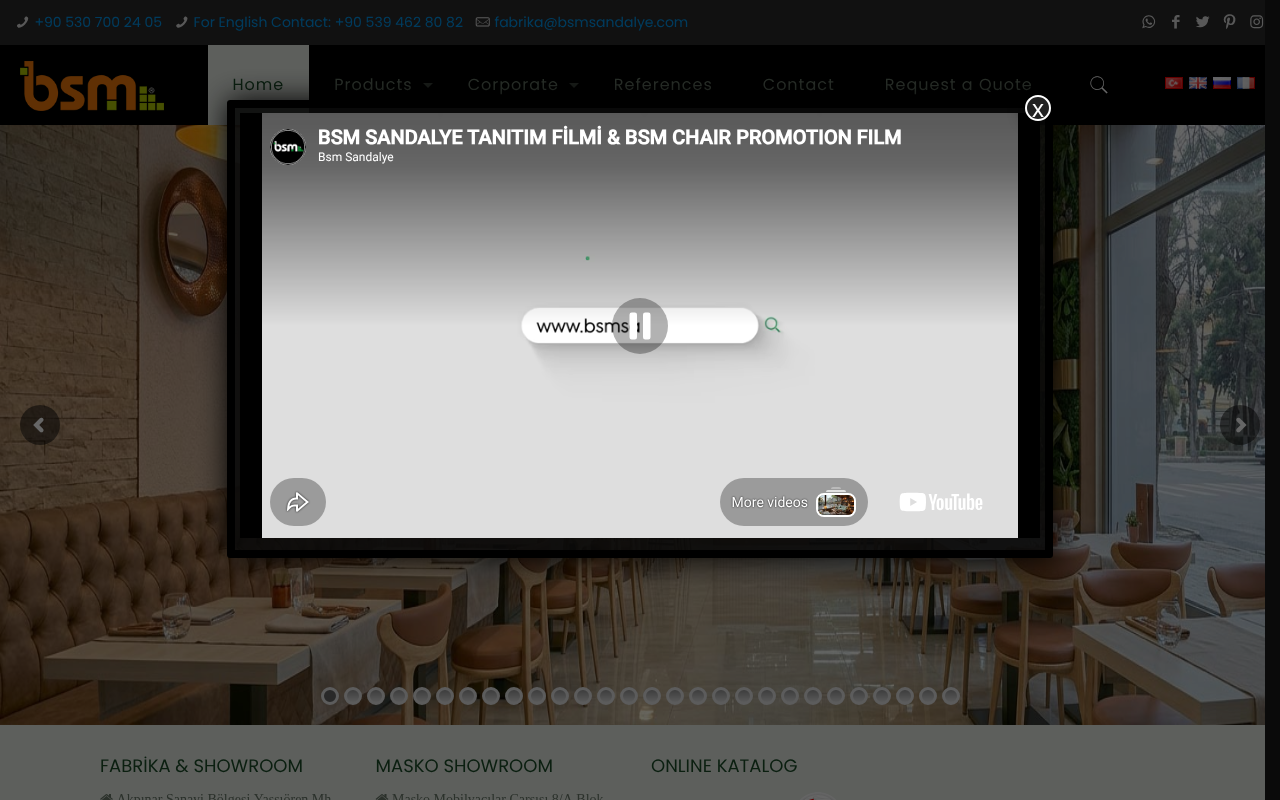Expand the Corporate submenu arrow
This screenshot has width=1280, height=800.
click(574, 86)
